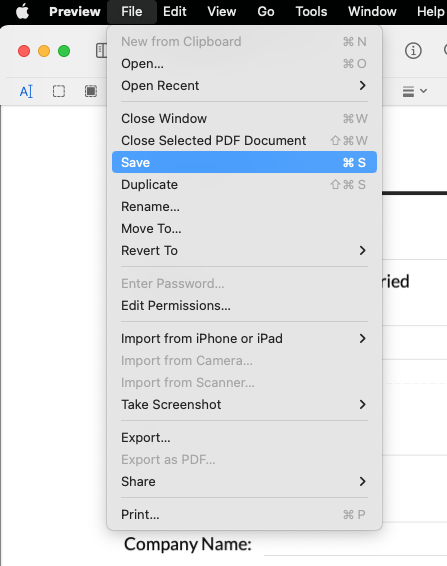Close the File menu
This screenshot has width=447, height=566.
point(132,12)
